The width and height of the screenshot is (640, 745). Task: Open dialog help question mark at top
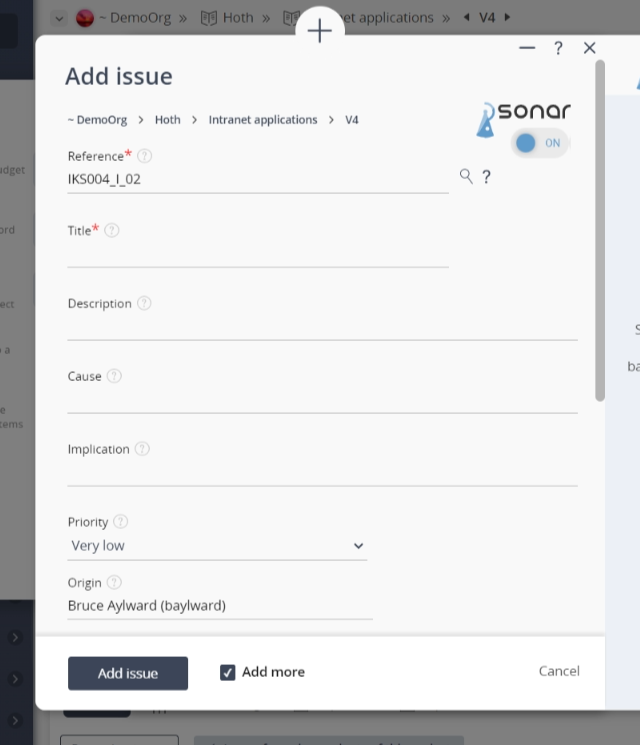click(x=558, y=48)
